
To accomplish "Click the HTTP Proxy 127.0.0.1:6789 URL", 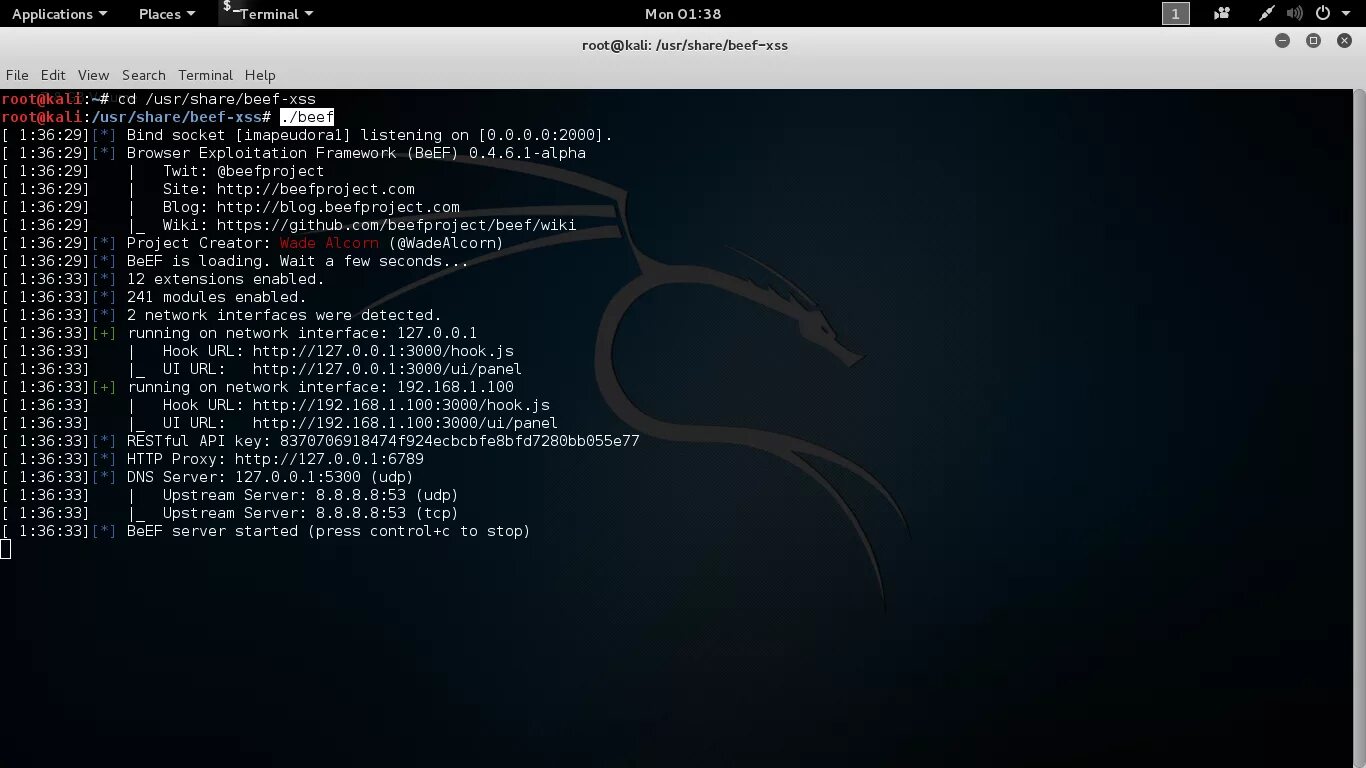I will (329, 459).
